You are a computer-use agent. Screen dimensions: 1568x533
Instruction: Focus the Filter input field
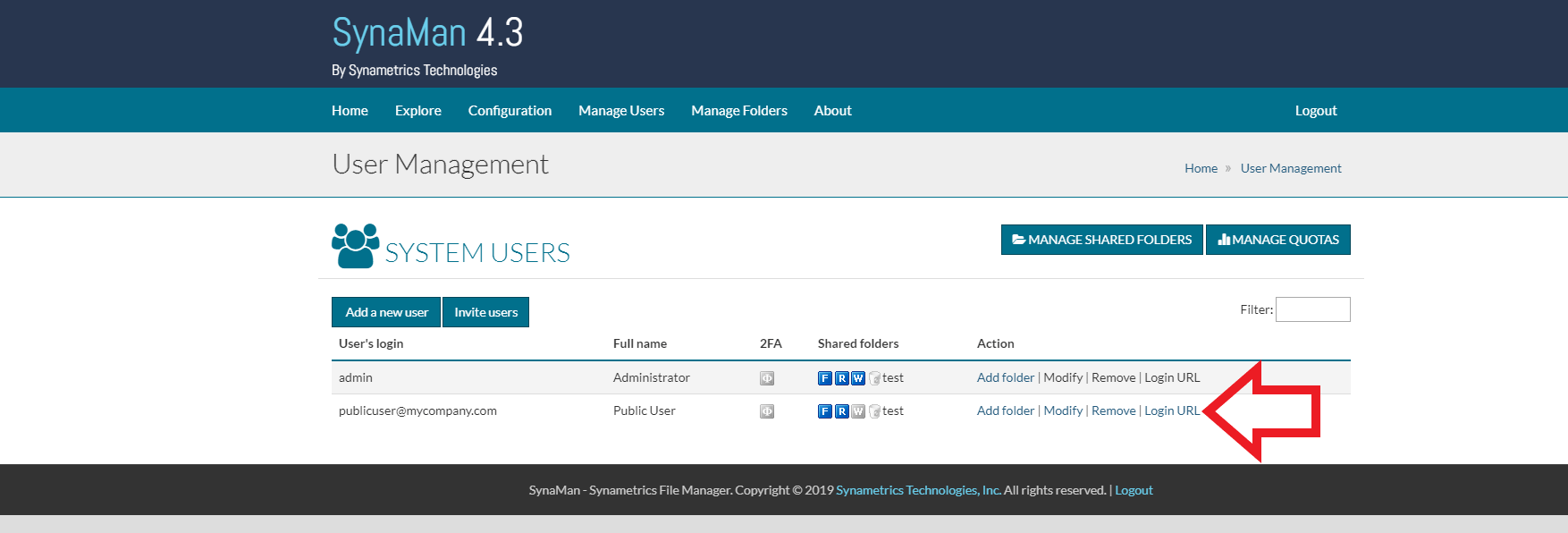tap(1313, 309)
